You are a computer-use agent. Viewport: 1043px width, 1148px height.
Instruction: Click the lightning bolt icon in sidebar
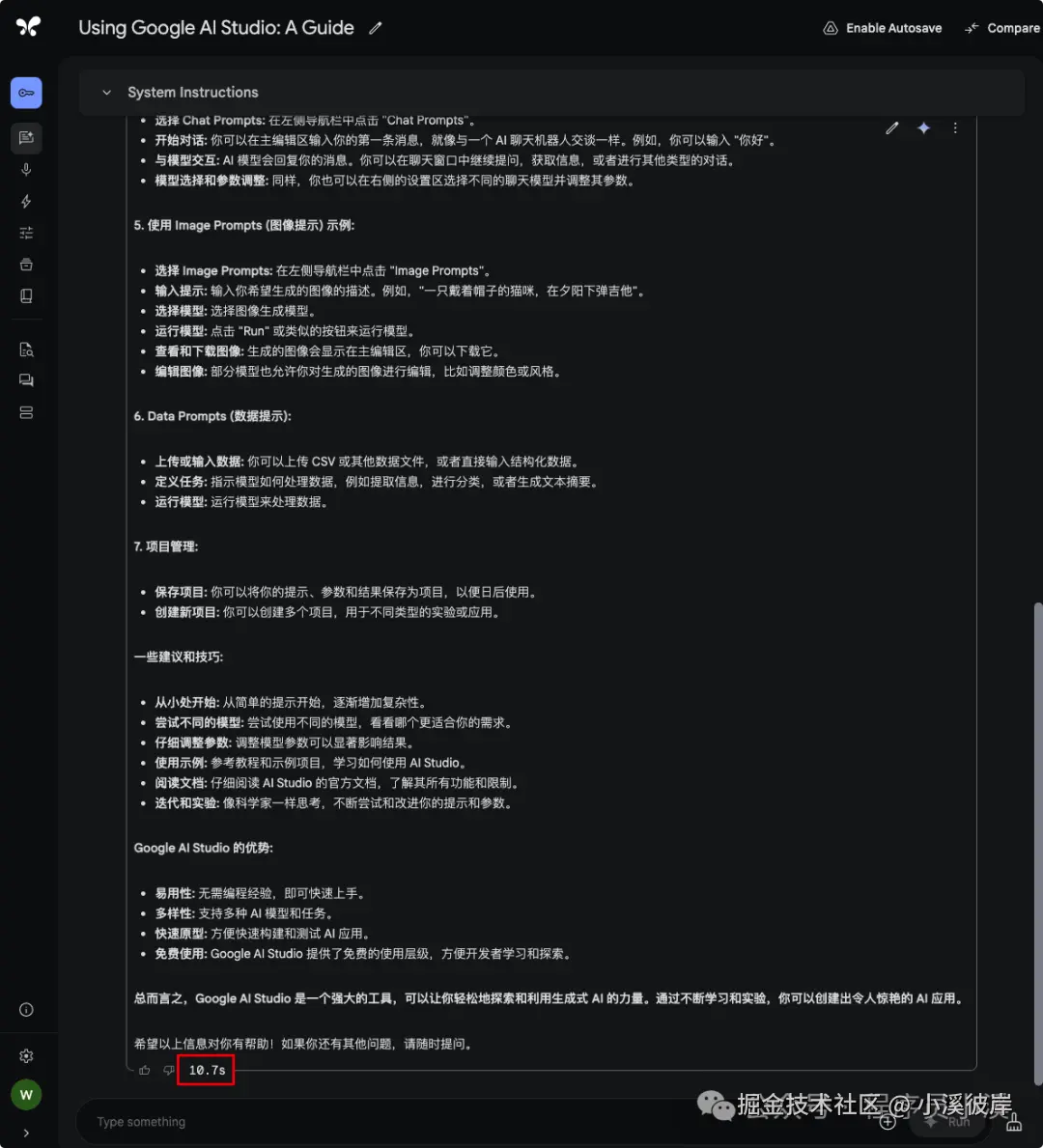[x=26, y=201]
